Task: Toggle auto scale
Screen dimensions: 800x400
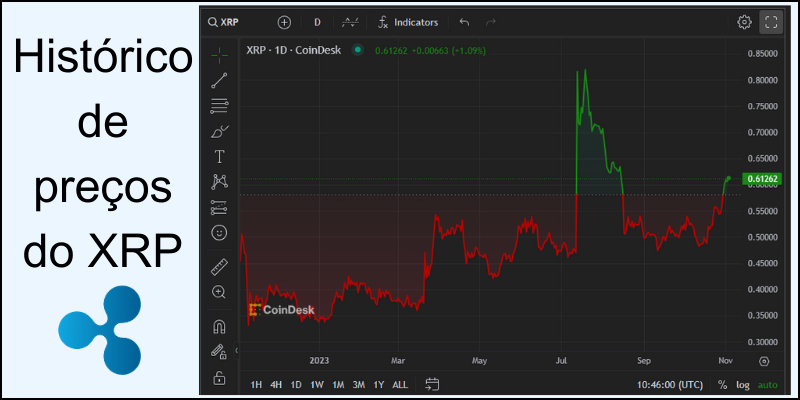Action: (x=768, y=385)
